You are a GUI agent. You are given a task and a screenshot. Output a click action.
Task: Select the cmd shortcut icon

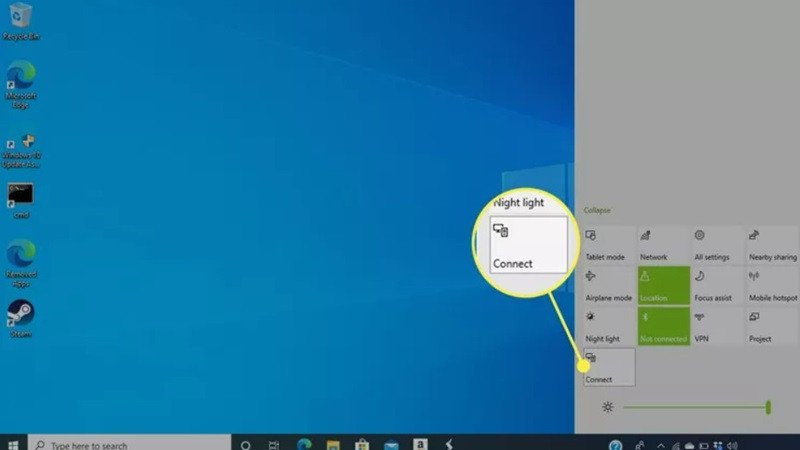[x=20, y=201]
